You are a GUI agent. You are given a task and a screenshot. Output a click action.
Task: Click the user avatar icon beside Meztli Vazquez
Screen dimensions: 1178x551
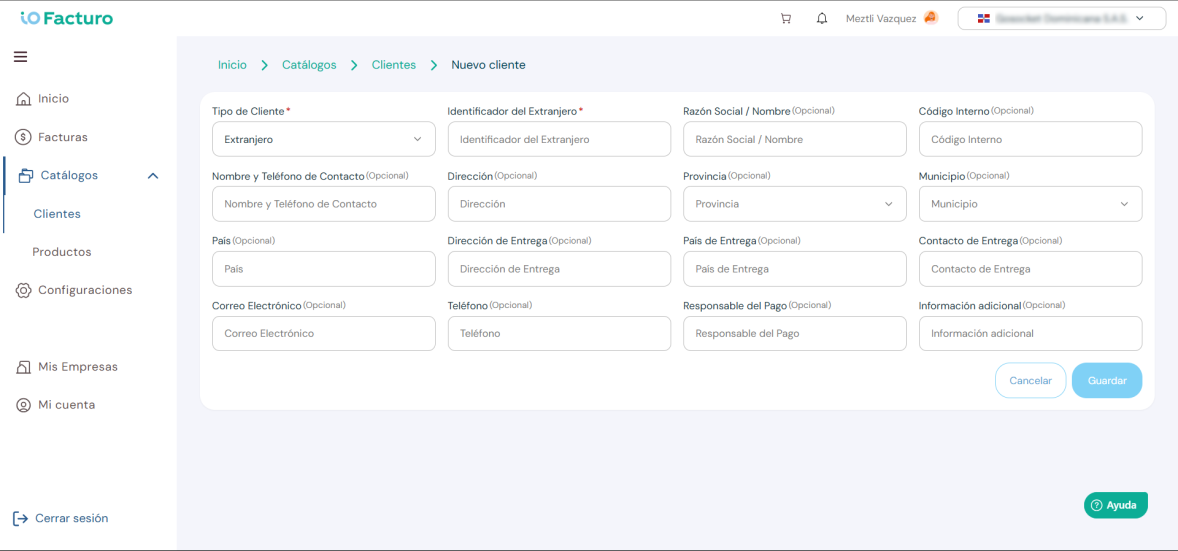[x=931, y=18]
